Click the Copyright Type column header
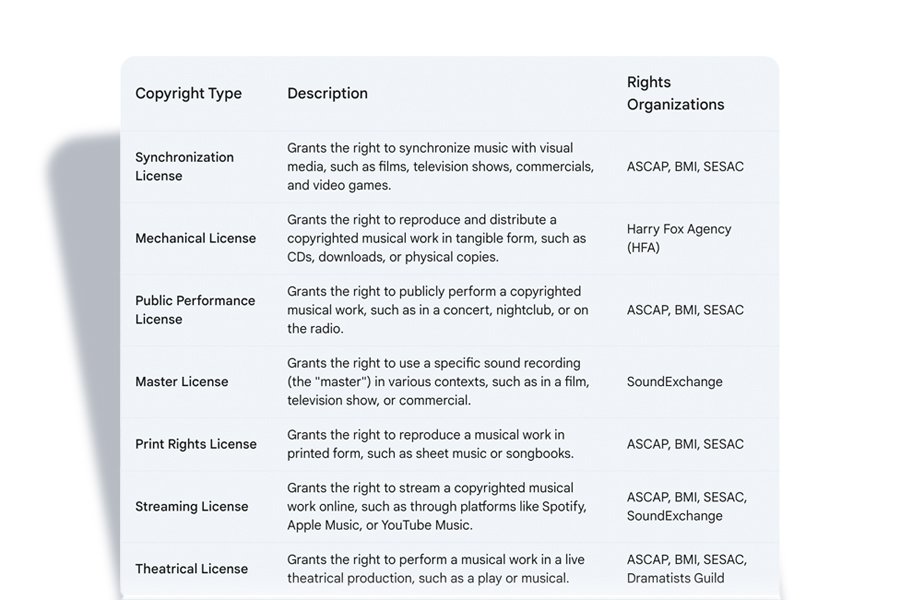900x600 pixels. point(188,94)
